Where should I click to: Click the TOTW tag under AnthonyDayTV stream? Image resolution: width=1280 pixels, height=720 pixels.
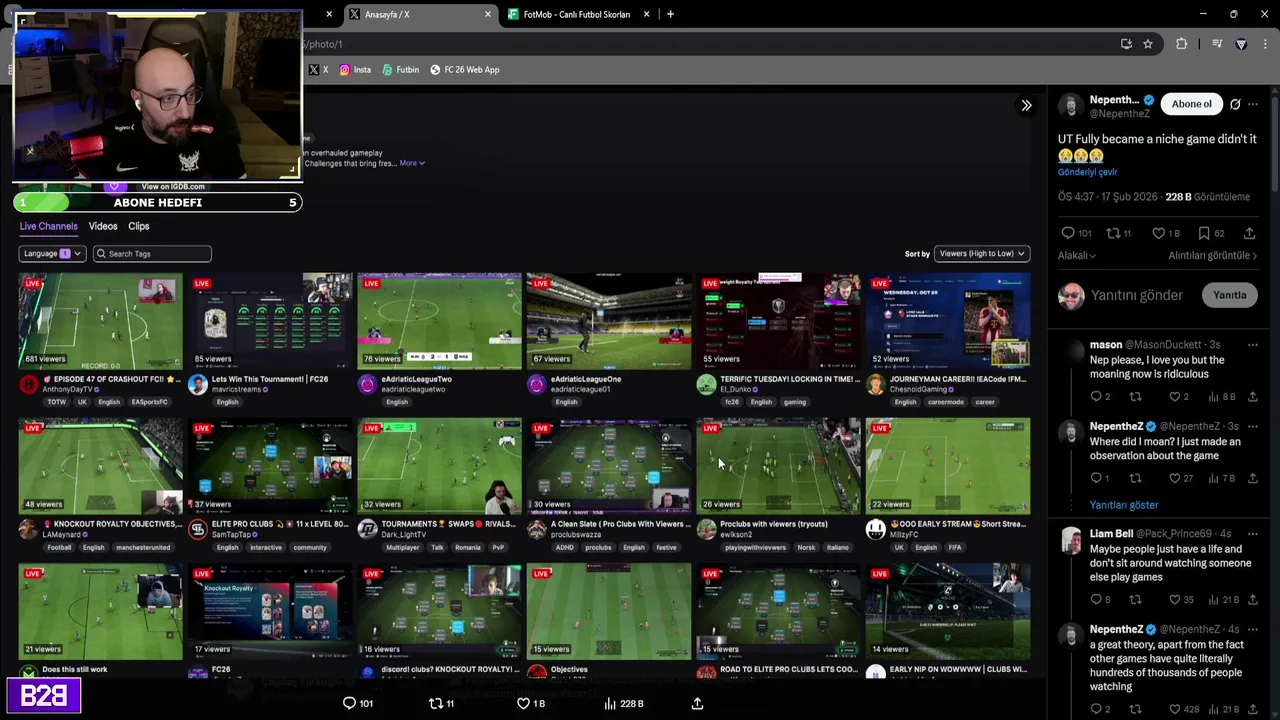pos(56,402)
